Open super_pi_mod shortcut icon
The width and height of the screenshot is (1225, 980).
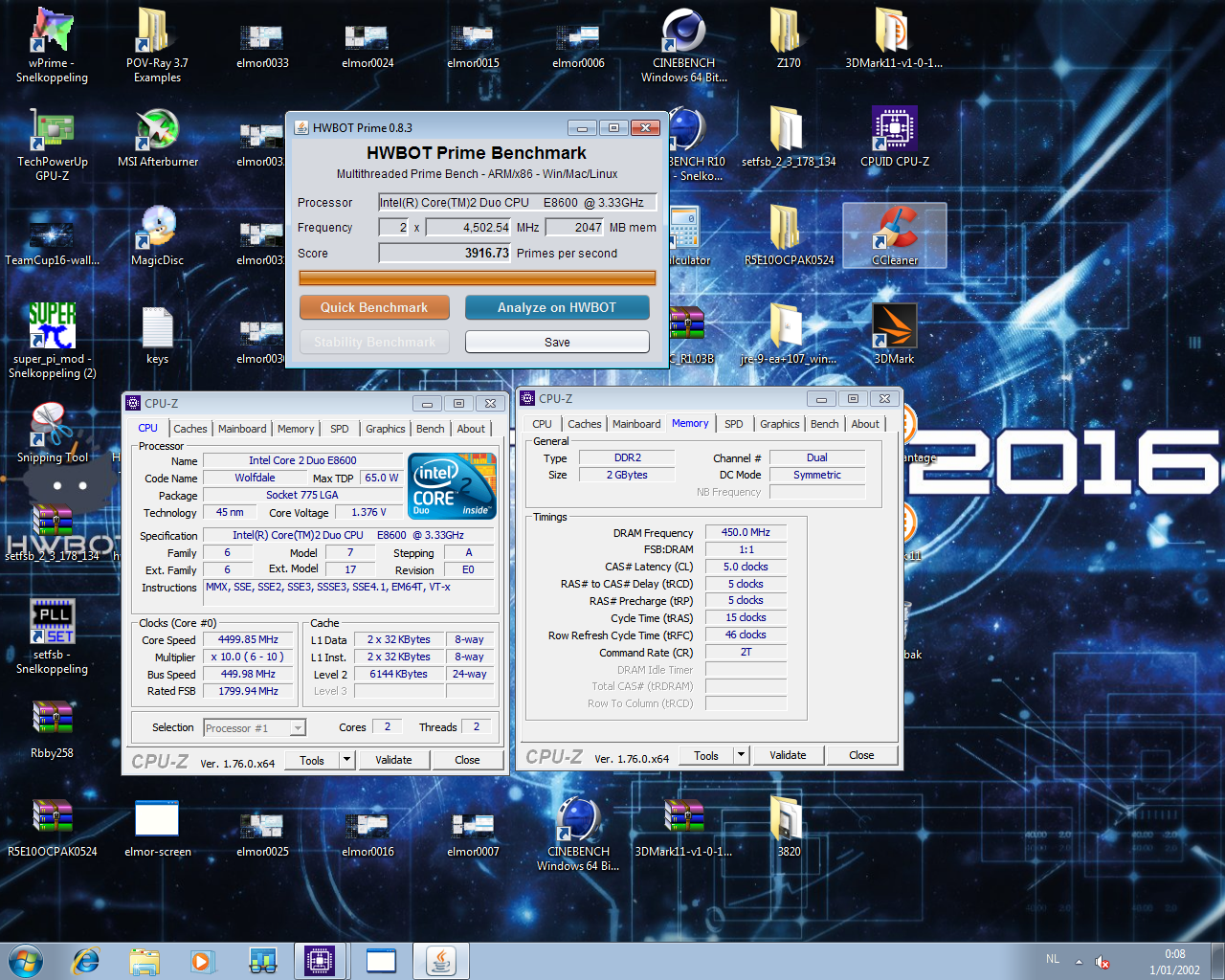pyautogui.click(x=52, y=326)
